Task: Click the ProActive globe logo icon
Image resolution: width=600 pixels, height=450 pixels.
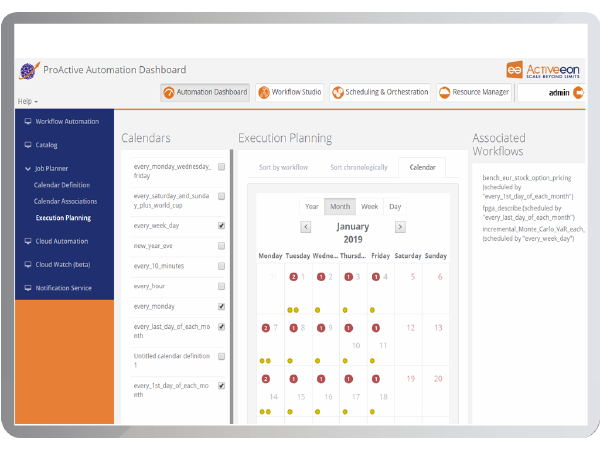Action: coord(29,70)
